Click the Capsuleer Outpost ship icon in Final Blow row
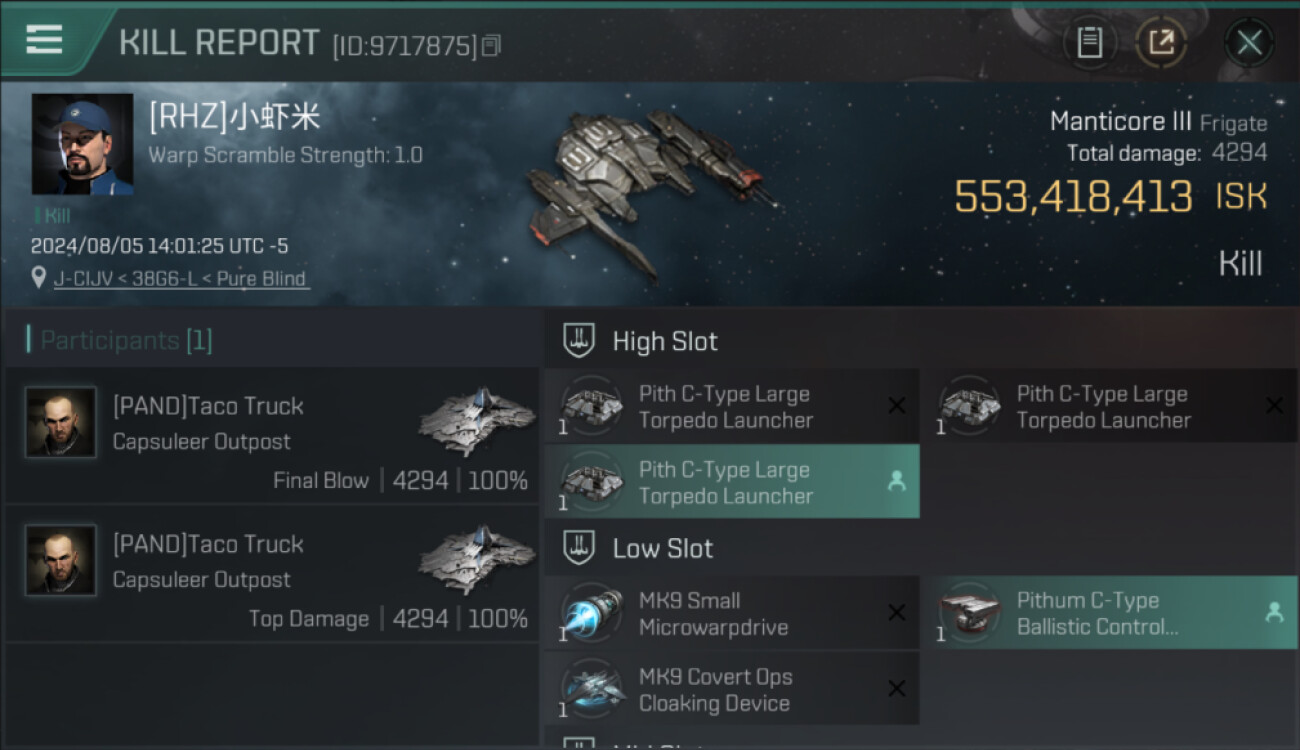The image size is (1300, 750). 477,421
